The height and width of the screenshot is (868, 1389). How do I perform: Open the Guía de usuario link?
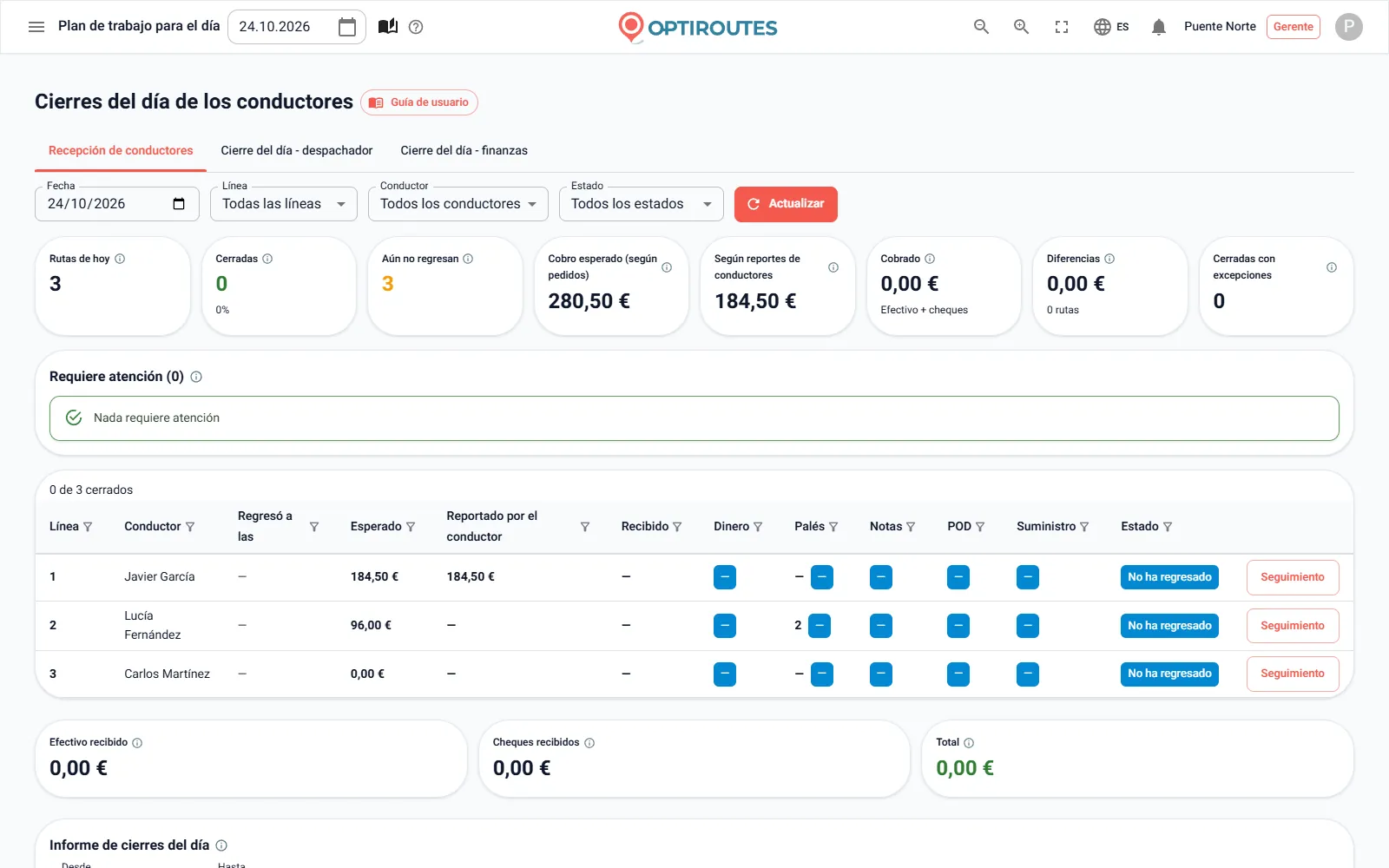click(x=419, y=102)
